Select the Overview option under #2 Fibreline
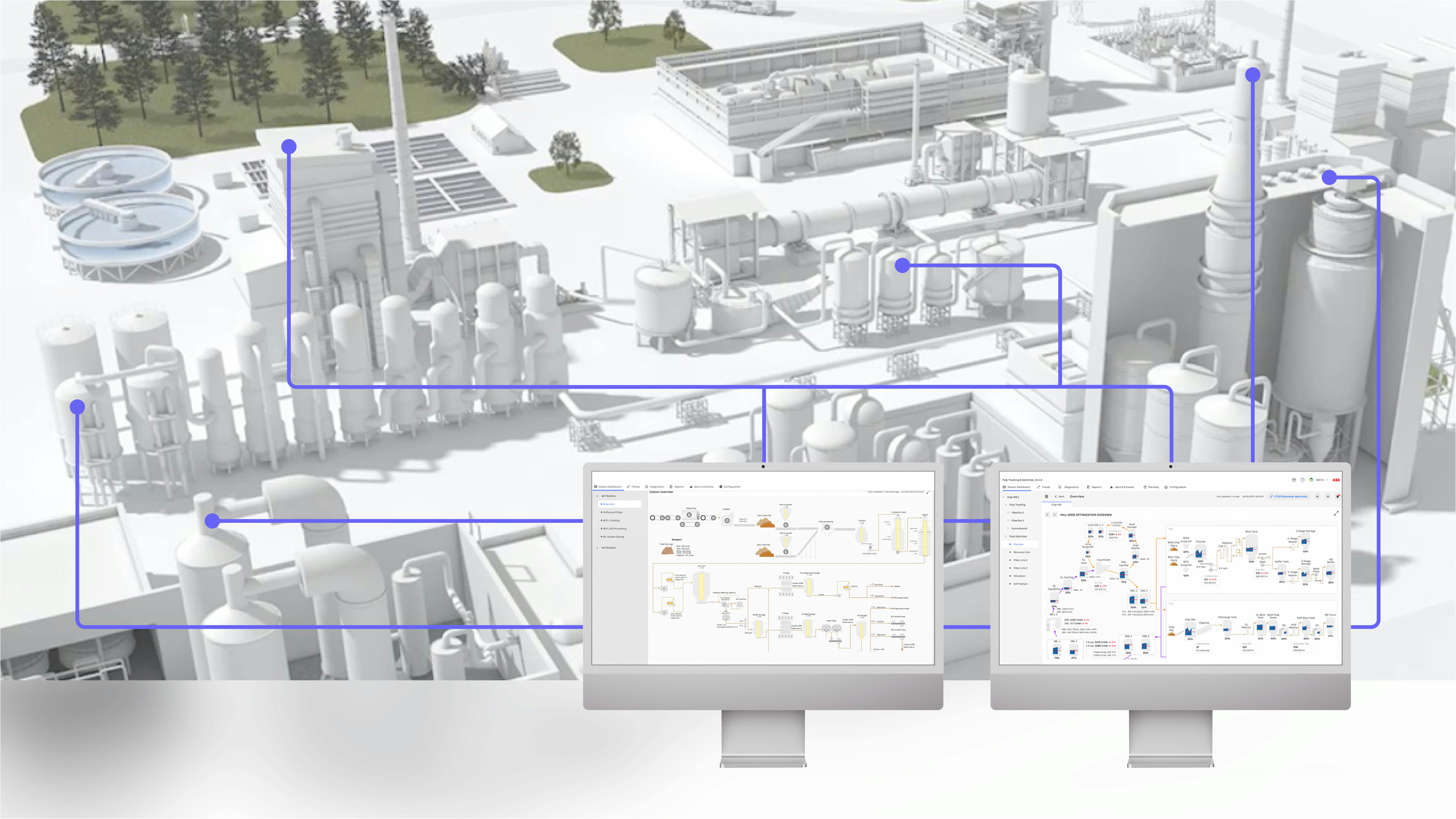1456x819 pixels. click(609, 504)
